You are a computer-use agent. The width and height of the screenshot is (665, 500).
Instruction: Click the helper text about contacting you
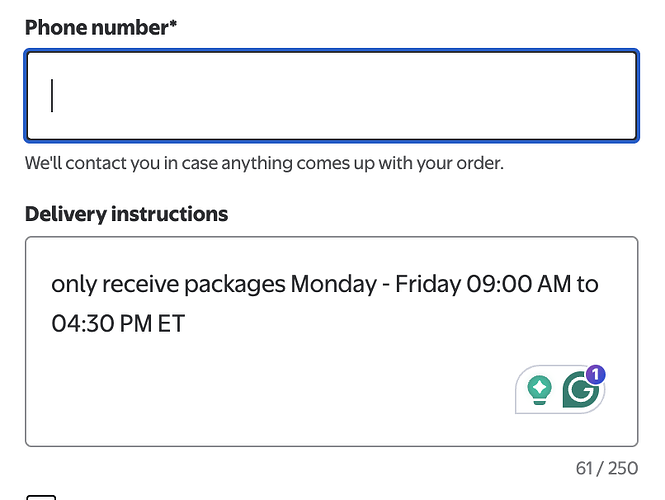coord(264,163)
